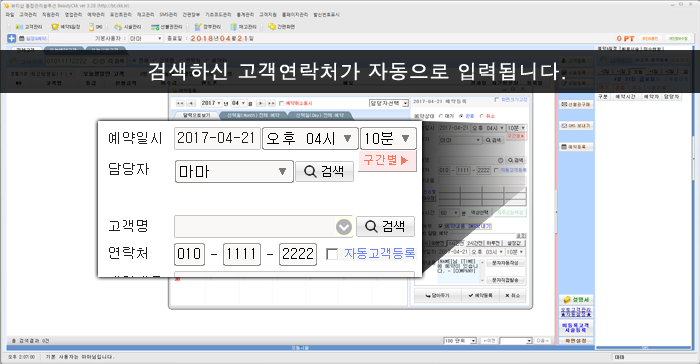The image size is (700, 364).
Task: Click the blue plus icon beside 일정예약
Action: click(x=12, y=38)
